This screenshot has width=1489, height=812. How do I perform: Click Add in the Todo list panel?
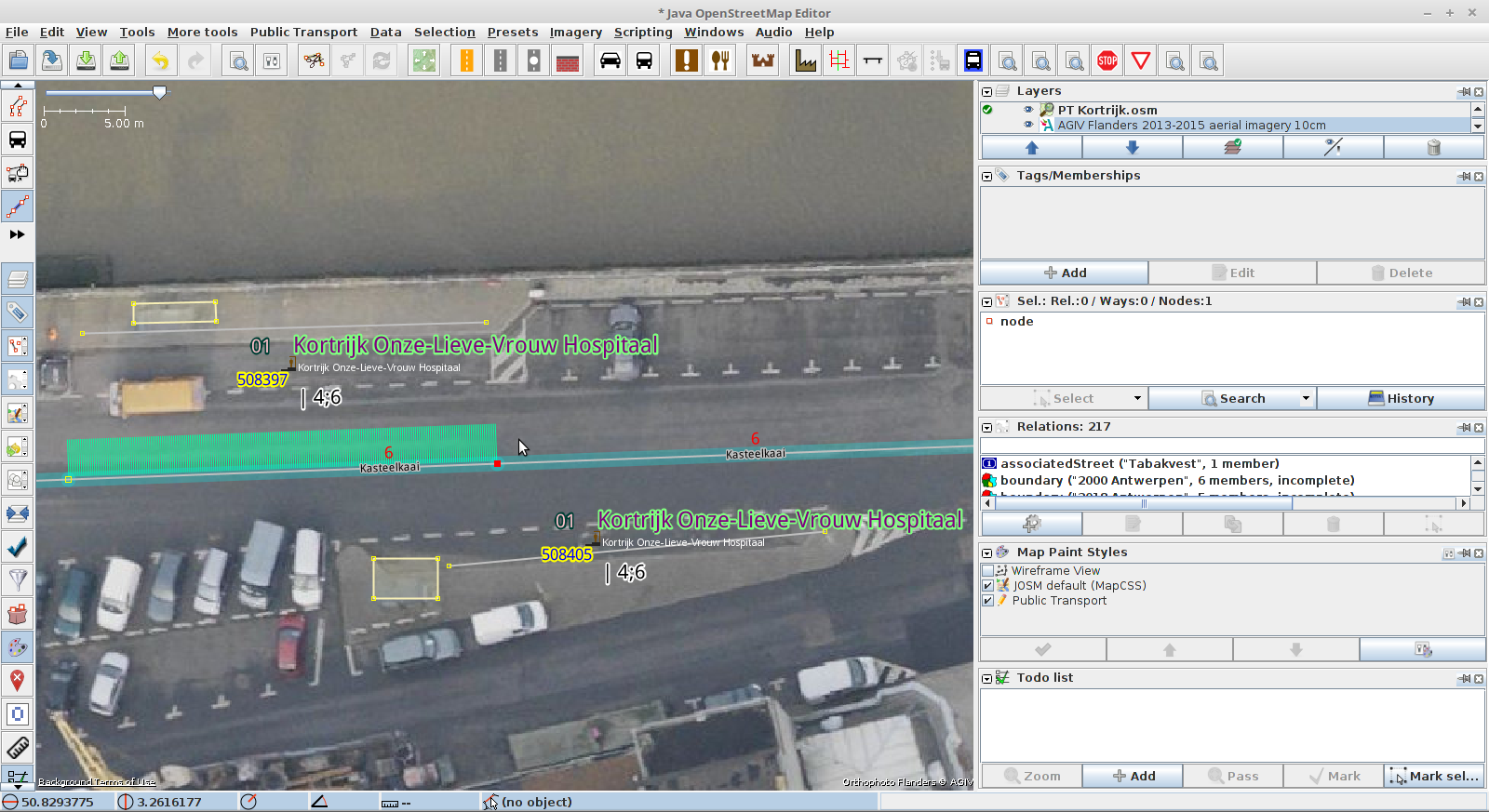(x=1134, y=776)
